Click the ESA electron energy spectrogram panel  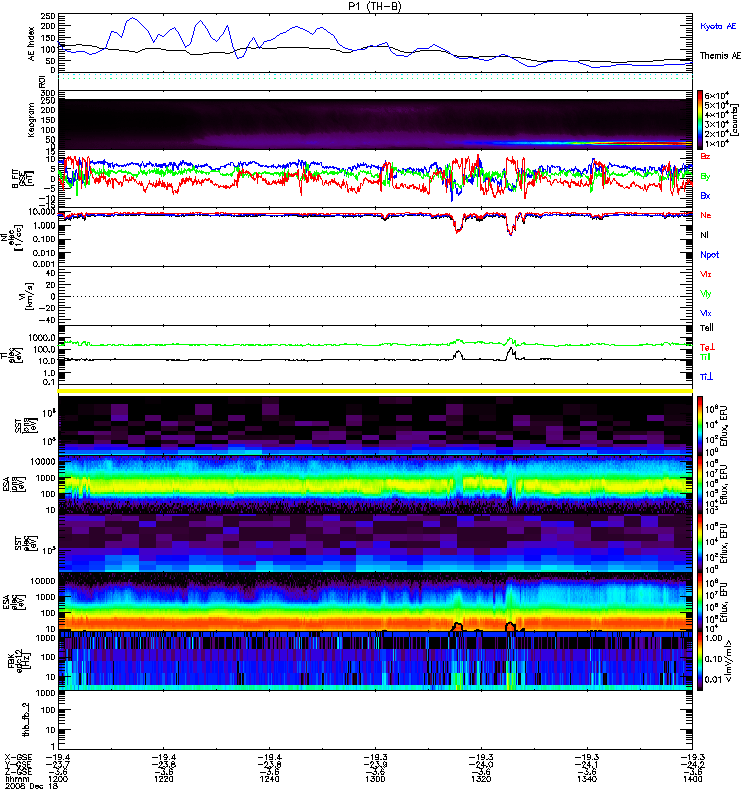375,601
